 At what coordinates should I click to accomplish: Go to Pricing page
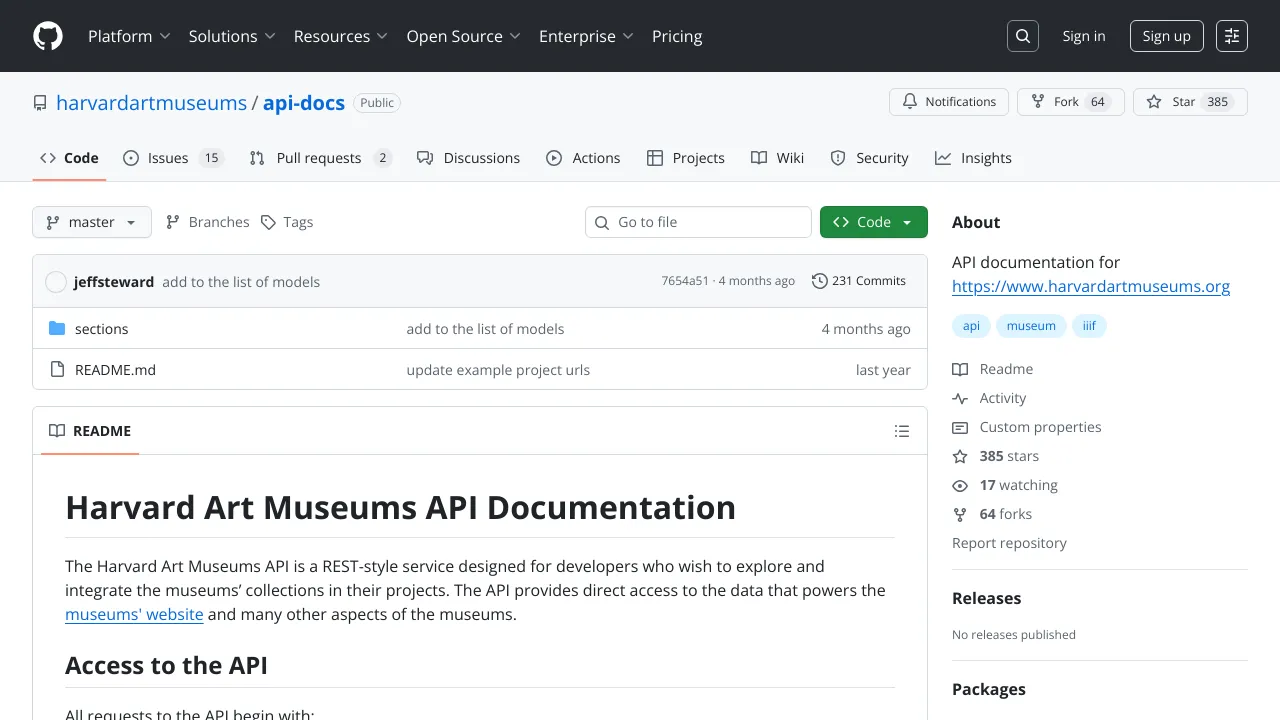[x=677, y=36]
